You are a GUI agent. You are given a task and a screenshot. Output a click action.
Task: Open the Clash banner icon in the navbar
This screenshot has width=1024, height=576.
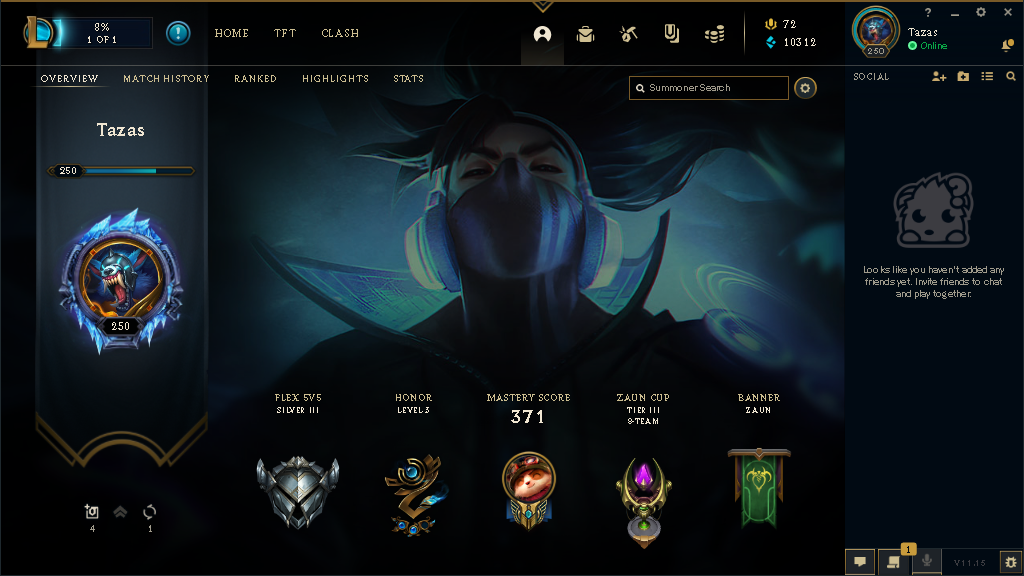[x=671, y=33]
